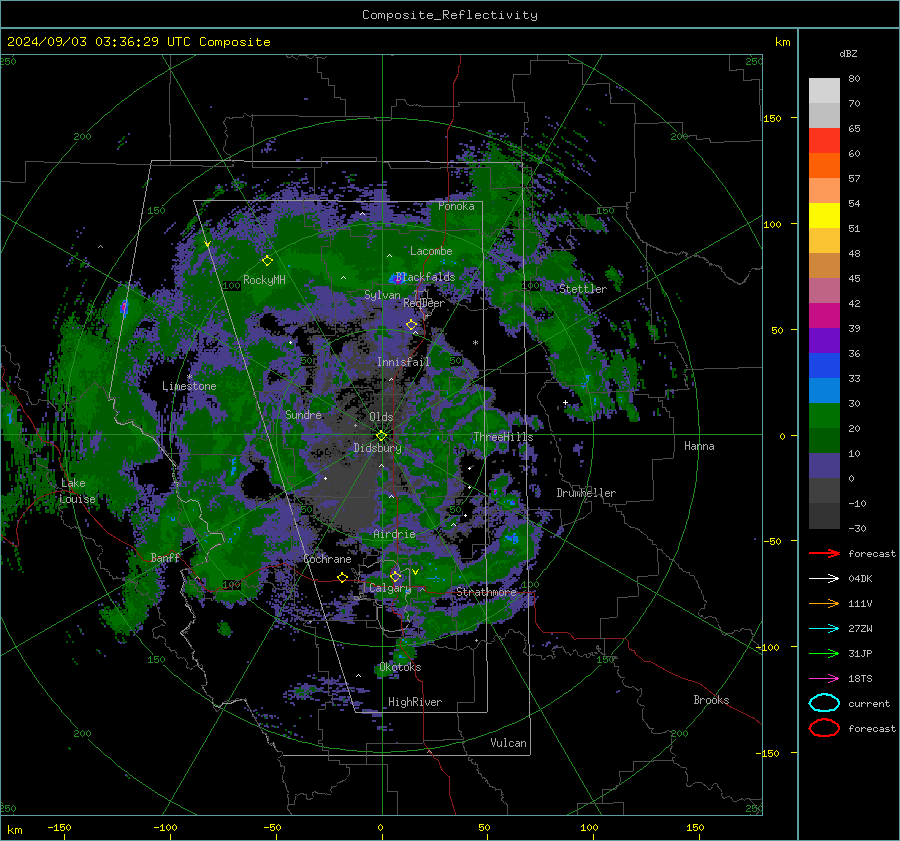Select the magenta swatch below 42 dBZ
The image size is (900, 841).
824,315
